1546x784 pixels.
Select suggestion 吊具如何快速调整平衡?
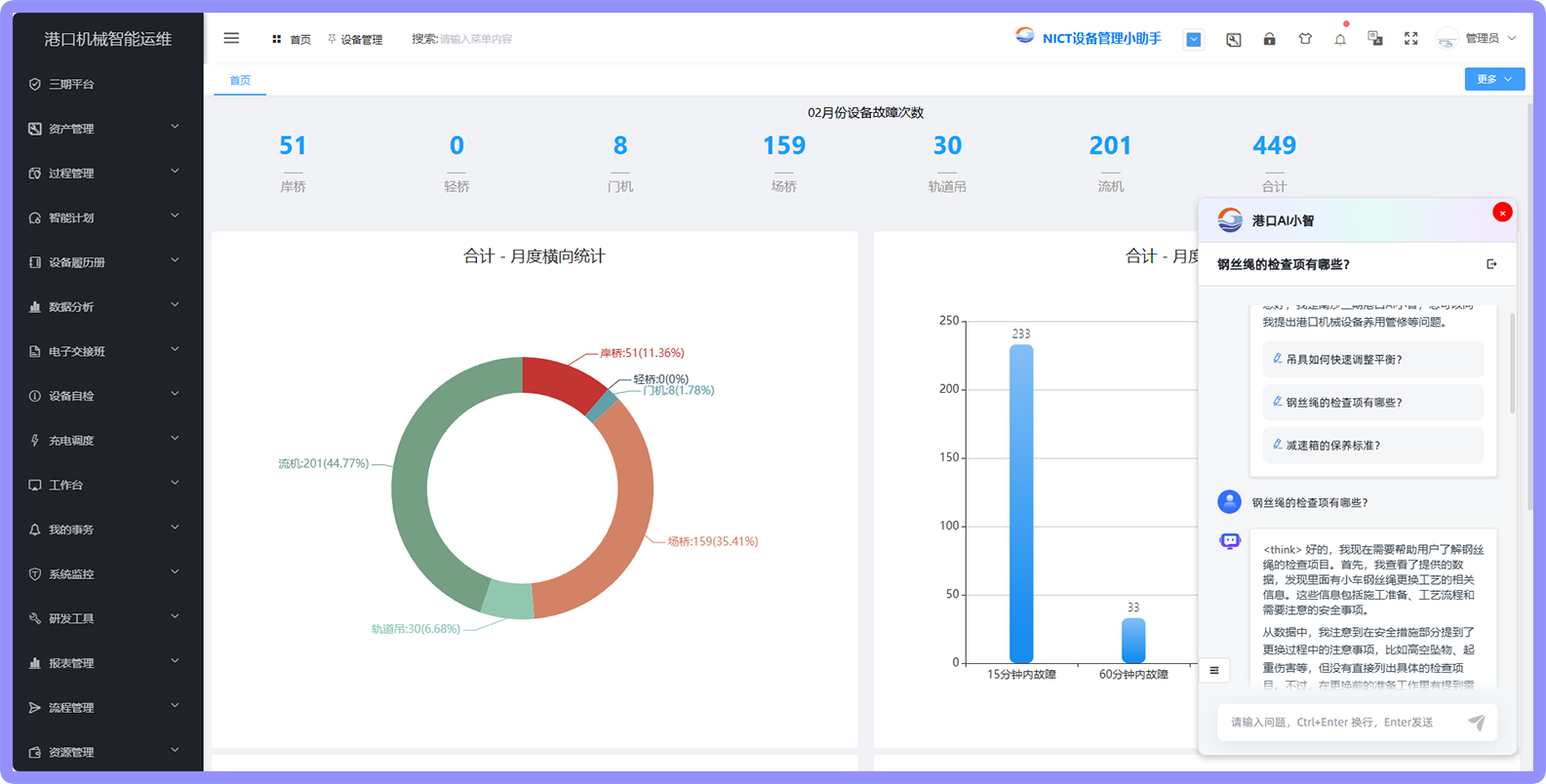(1372, 359)
